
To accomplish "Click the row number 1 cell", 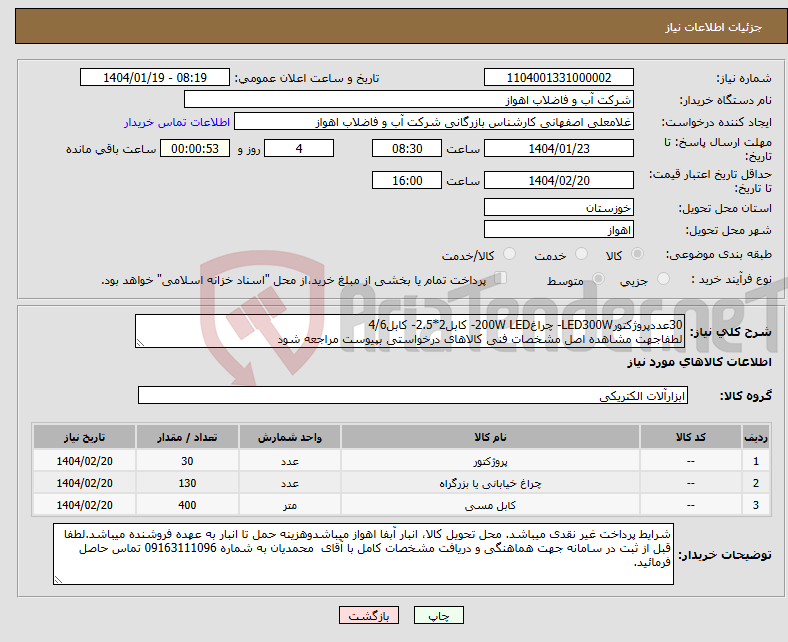I will click(x=755, y=461).
